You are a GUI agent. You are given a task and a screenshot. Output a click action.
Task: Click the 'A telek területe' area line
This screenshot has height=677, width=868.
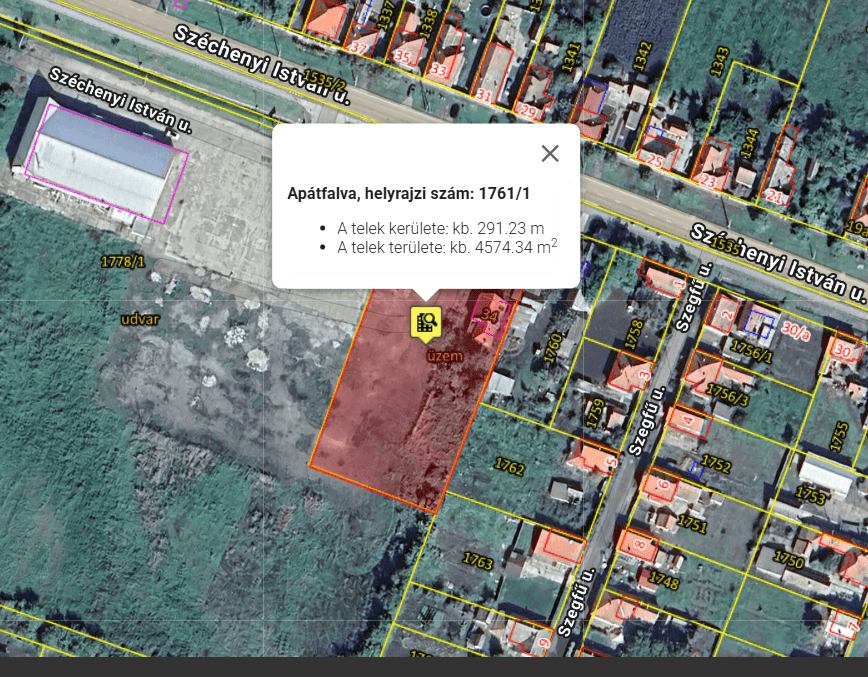pos(447,247)
